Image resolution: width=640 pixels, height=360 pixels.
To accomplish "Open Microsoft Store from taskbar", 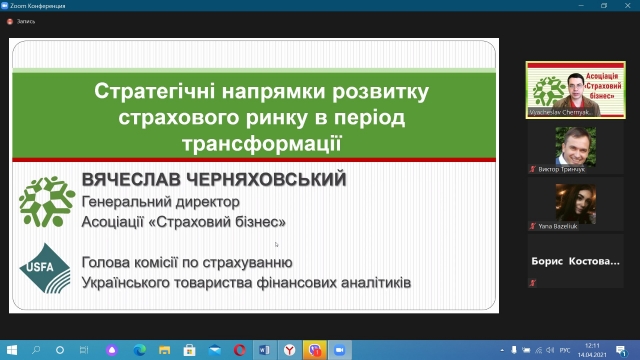I will pos(189,350).
